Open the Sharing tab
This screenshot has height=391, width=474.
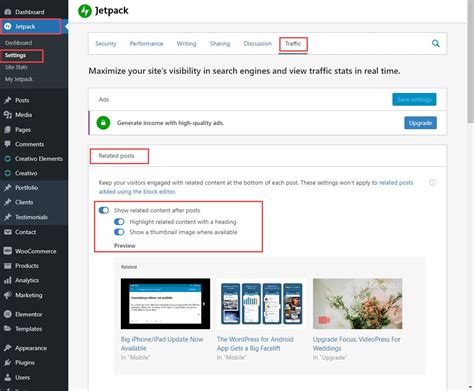click(x=220, y=44)
